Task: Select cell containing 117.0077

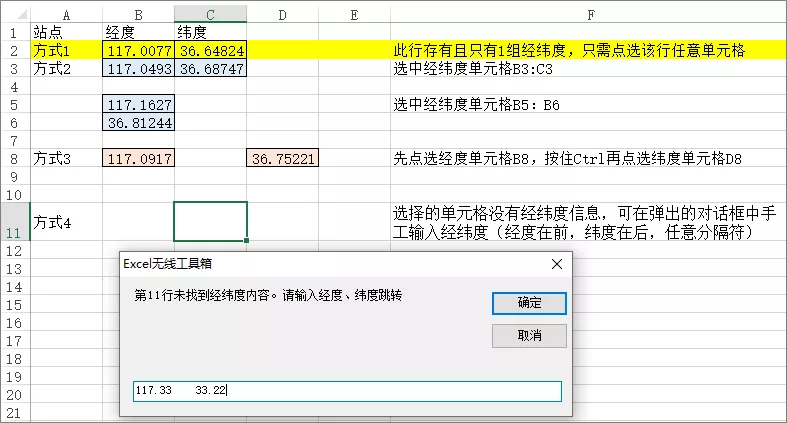Action: [138, 50]
